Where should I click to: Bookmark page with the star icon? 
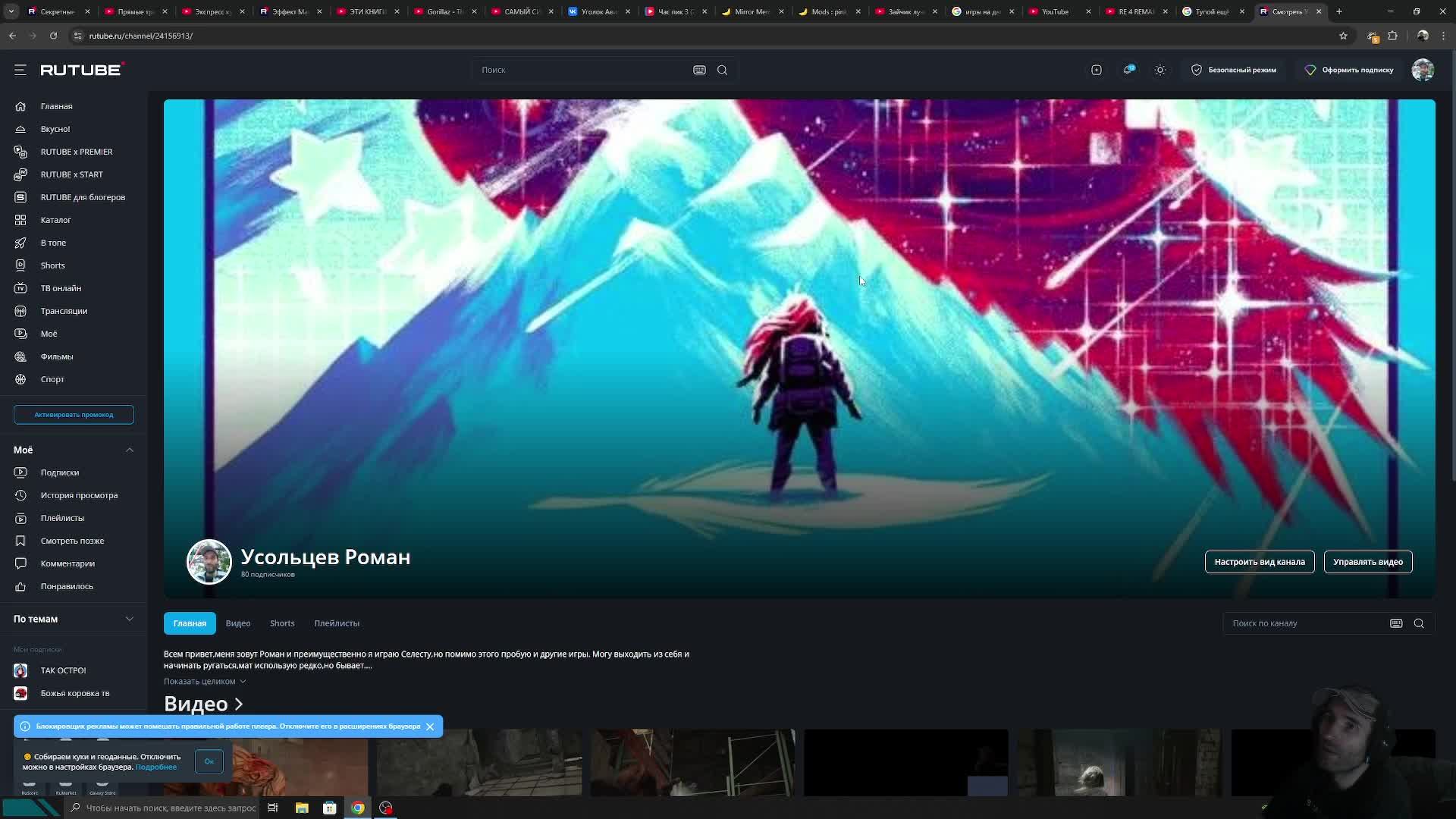pos(1343,36)
